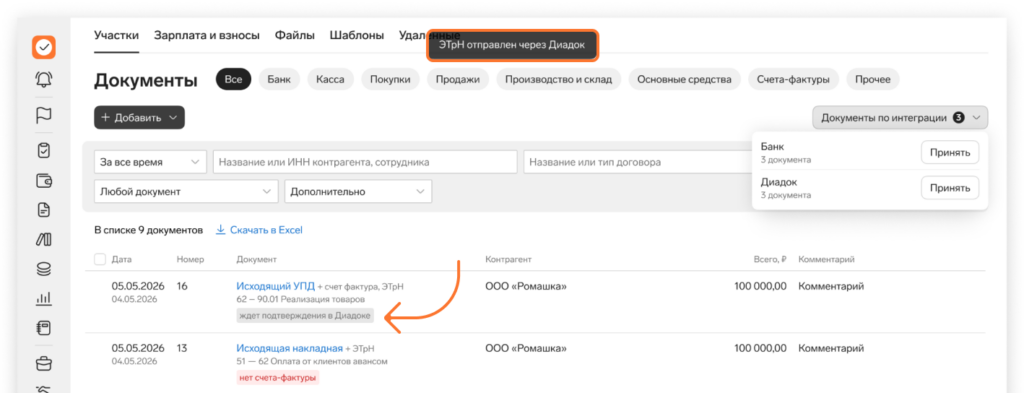Click the В списке 9 документов text
The width and height of the screenshot is (1024, 393).
(x=149, y=230)
